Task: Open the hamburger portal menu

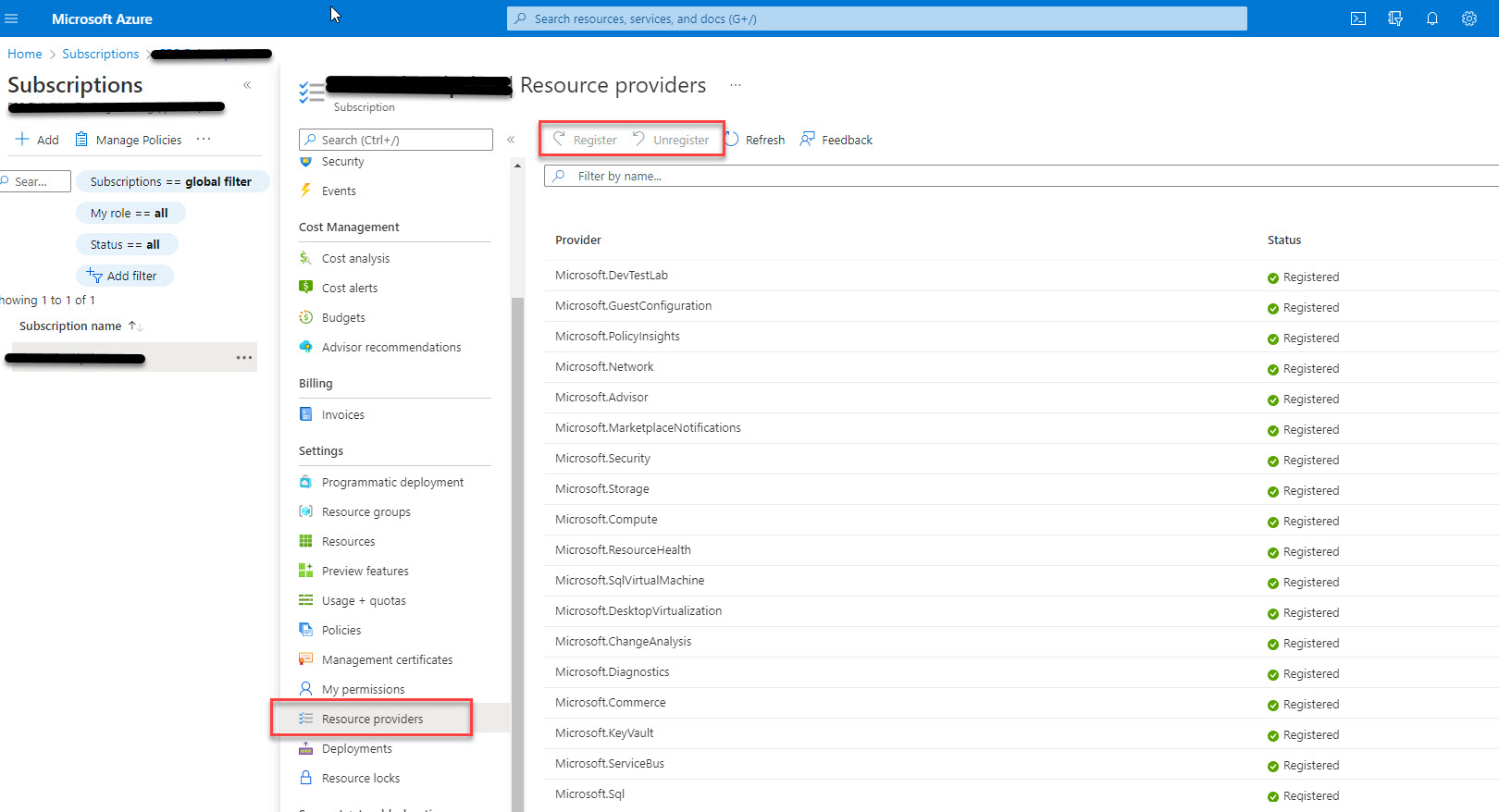Action: point(11,18)
